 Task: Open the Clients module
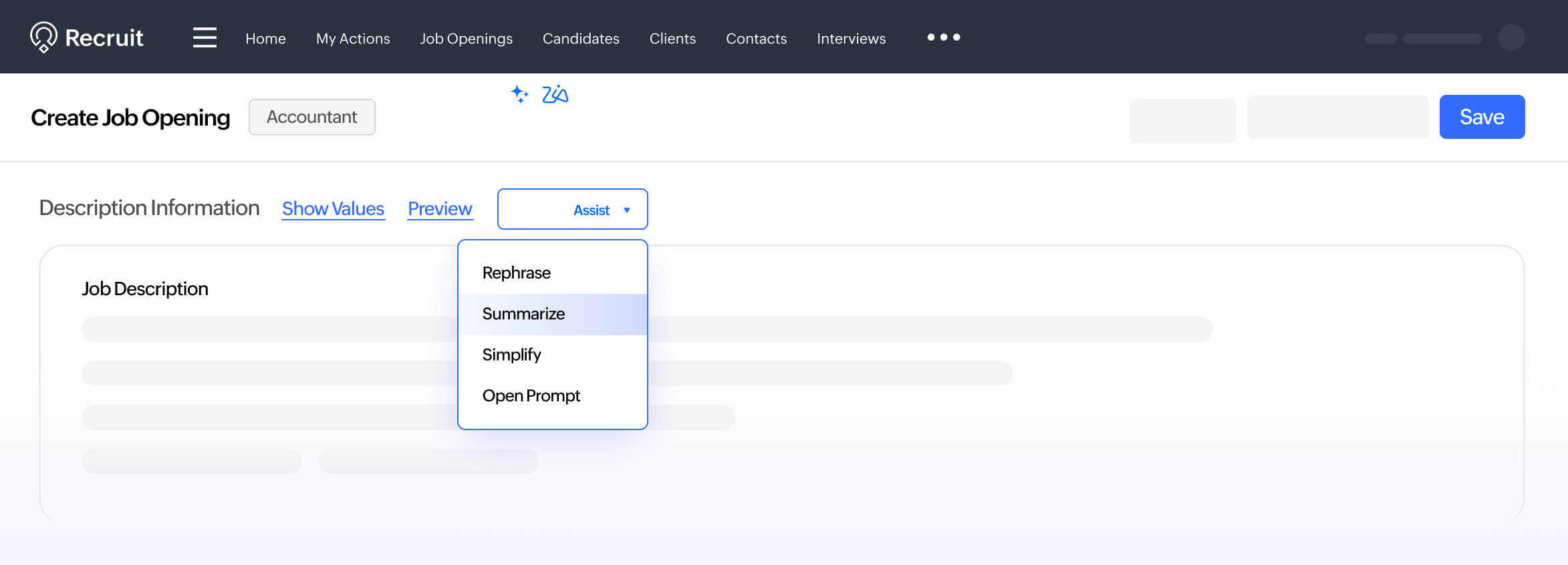pos(672,39)
